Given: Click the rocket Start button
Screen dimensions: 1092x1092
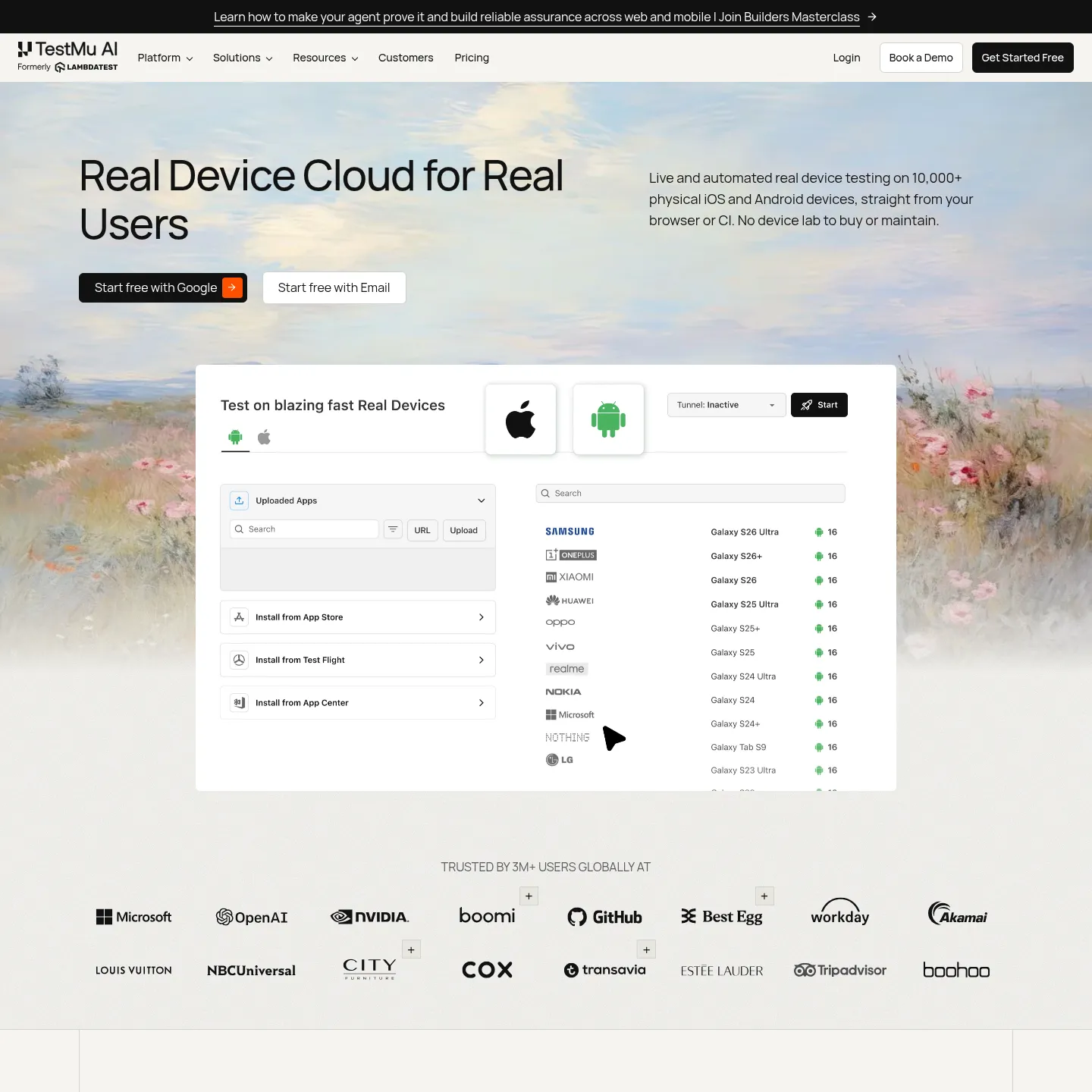Looking at the screenshot, I should 819,405.
